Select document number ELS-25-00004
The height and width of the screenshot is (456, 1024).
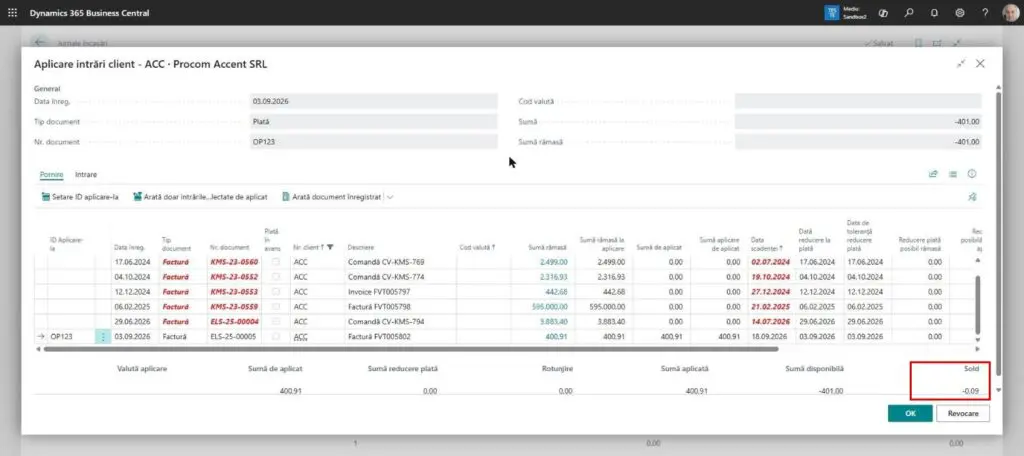(x=234, y=321)
